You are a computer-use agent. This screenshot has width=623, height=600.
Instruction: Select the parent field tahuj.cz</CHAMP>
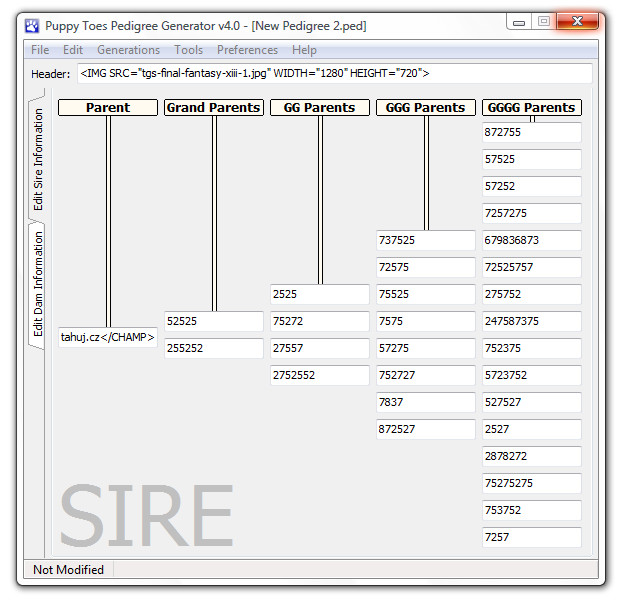[x=108, y=337]
